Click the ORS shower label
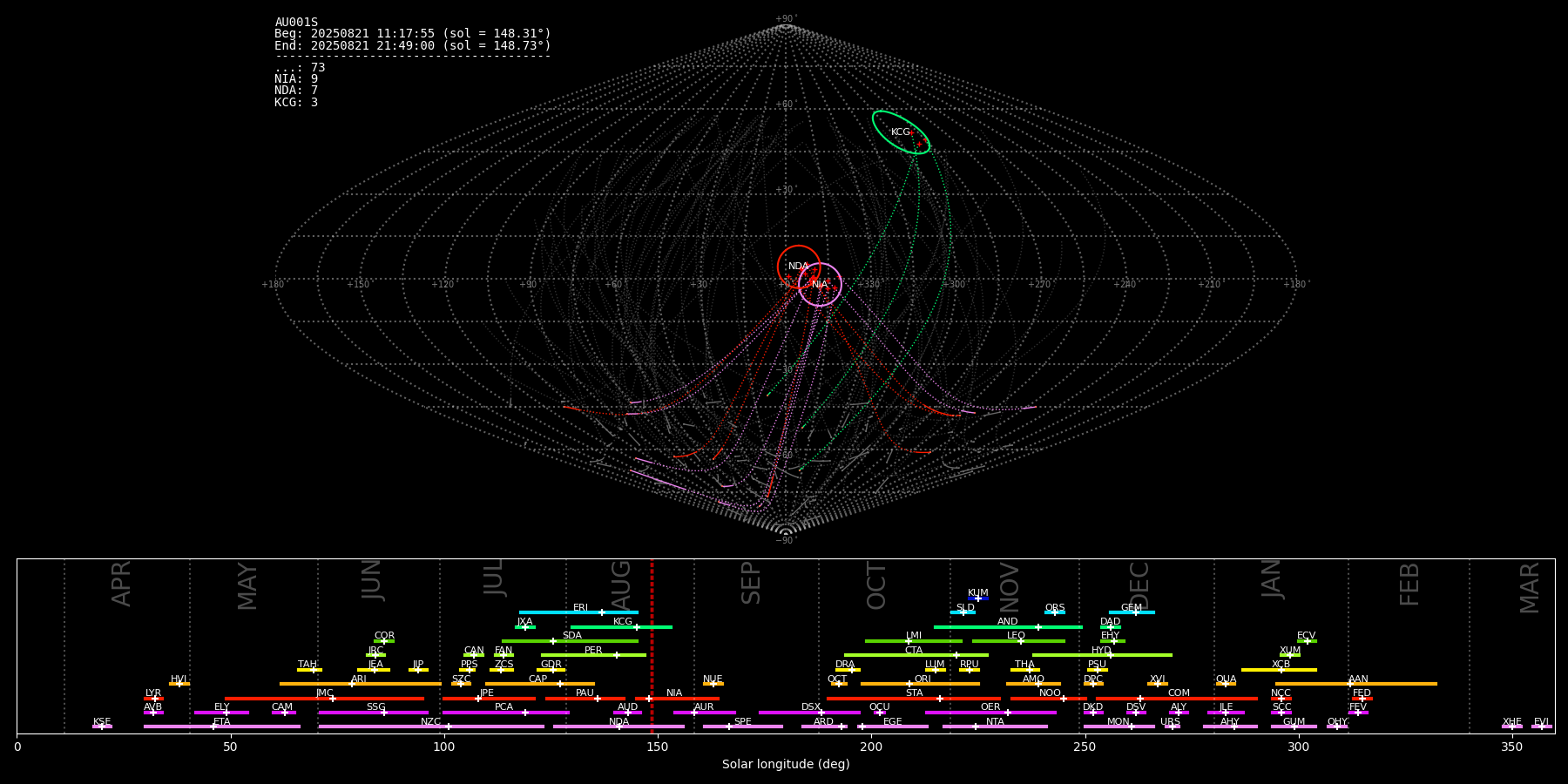This screenshot has width=1568, height=784. click(1055, 608)
